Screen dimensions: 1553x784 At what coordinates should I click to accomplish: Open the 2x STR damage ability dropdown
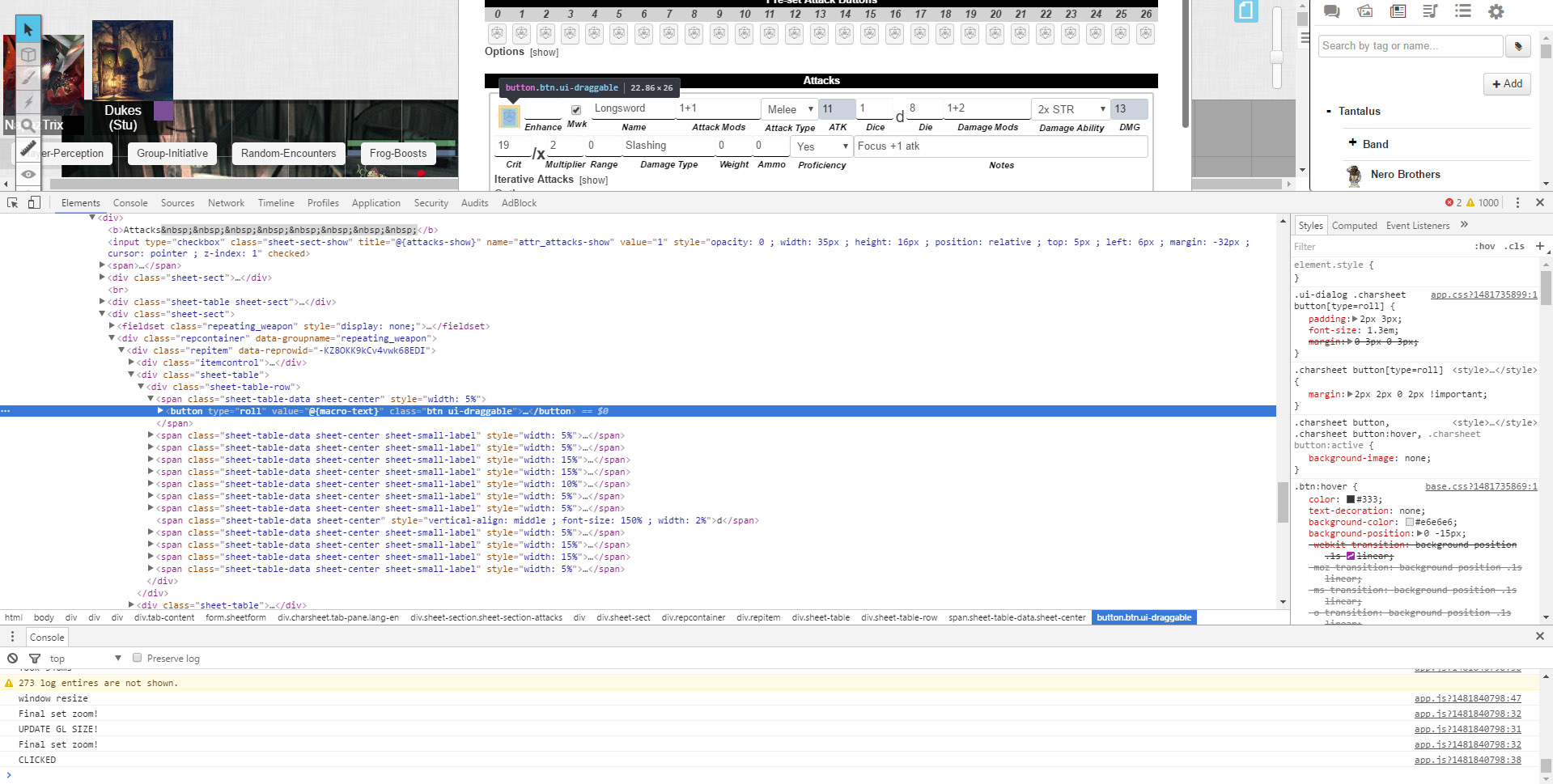click(x=1071, y=109)
